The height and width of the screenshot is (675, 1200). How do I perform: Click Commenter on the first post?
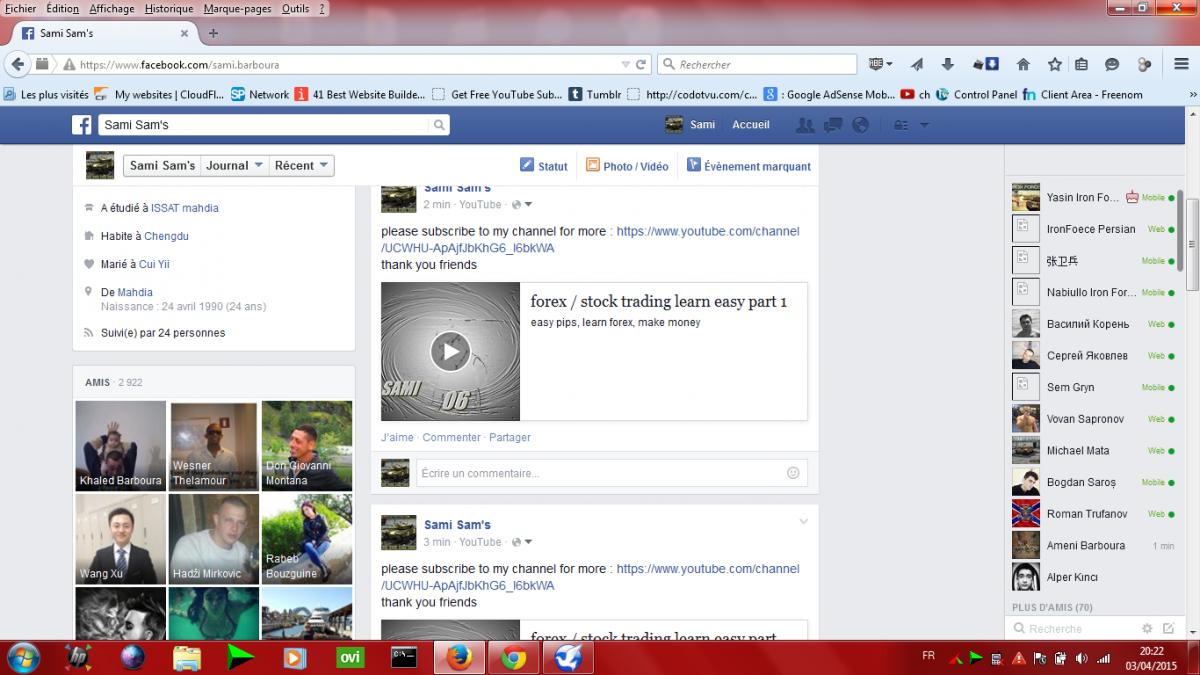pyautogui.click(x=452, y=438)
